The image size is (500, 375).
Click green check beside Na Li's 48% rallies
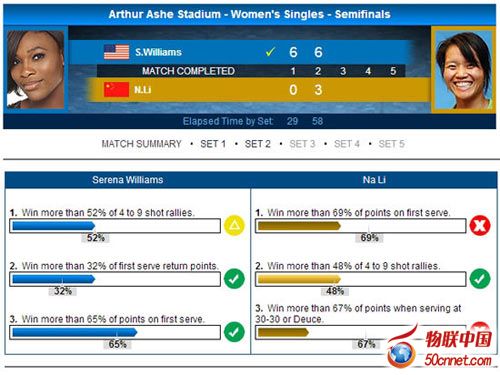pos(480,279)
